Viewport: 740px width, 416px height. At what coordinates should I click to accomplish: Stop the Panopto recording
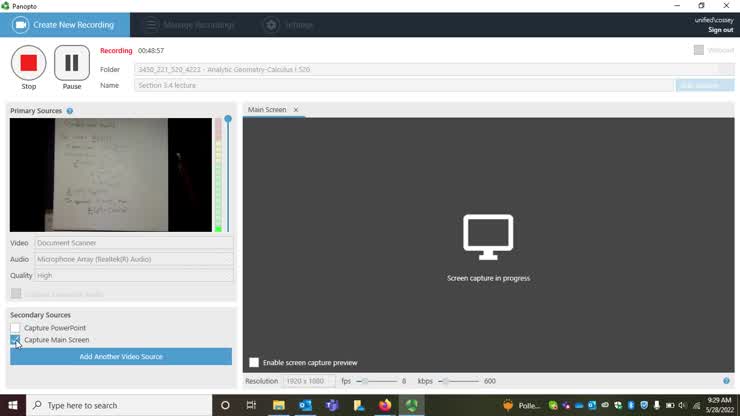(29, 63)
